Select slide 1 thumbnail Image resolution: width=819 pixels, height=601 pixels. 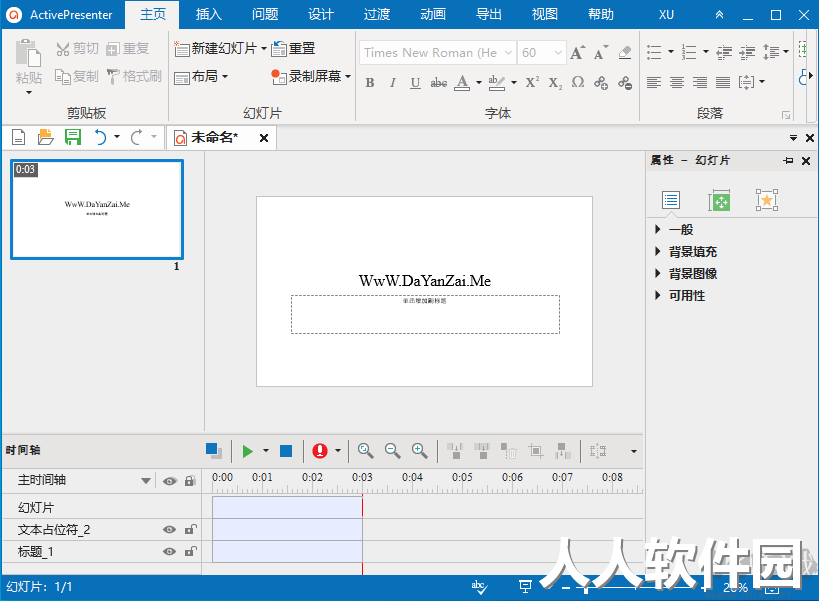coord(97,209)
